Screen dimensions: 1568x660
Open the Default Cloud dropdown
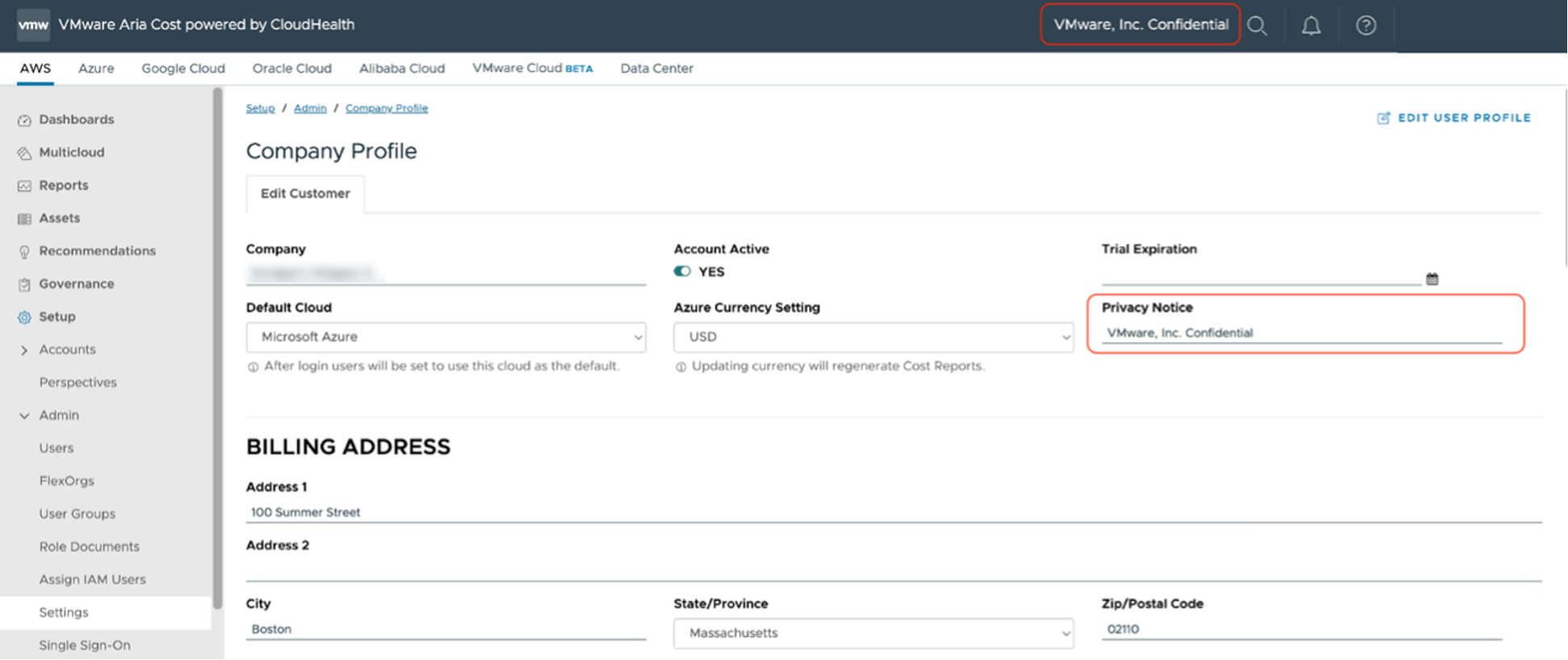click(446, 337)
